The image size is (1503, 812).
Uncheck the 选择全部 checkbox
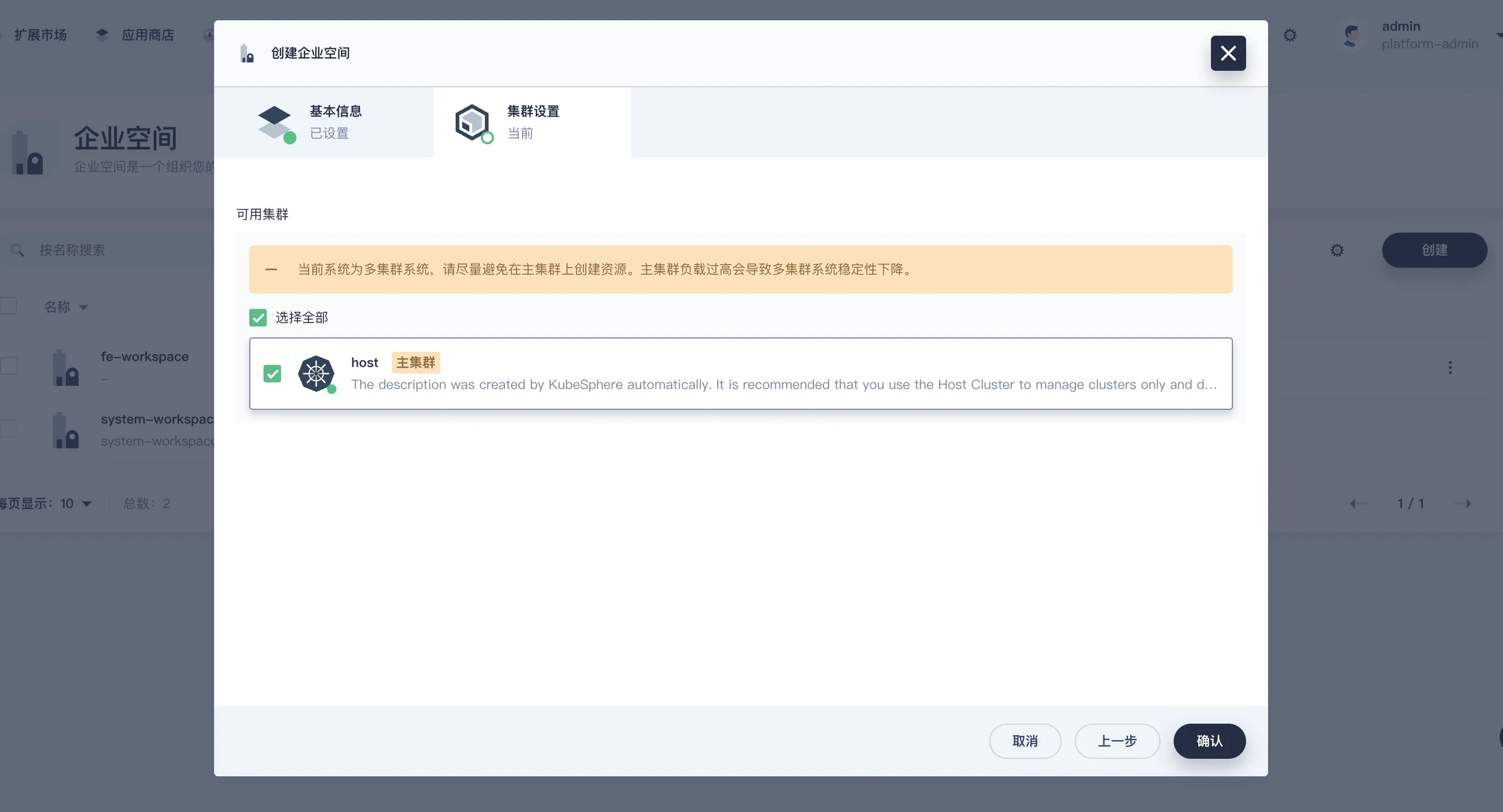point(258,317)
